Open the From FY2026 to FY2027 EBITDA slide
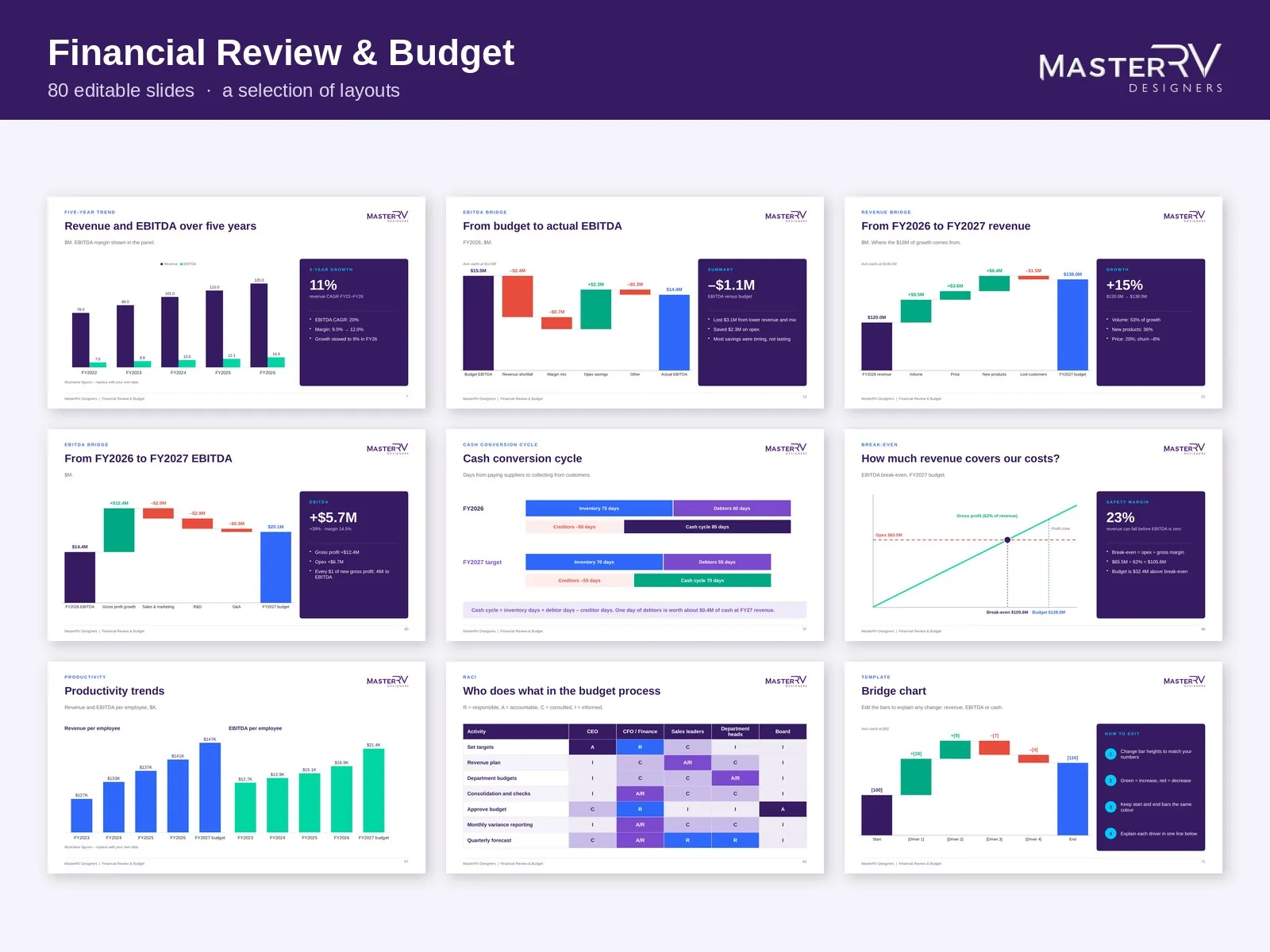This screenshot has width=1270, height=952. [x=237, y=535]
